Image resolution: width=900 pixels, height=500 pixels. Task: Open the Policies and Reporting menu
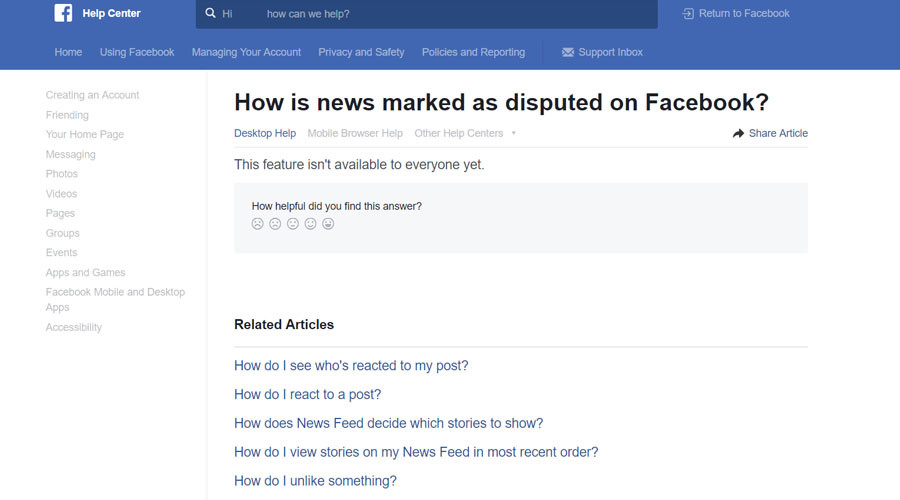(474, 52)
